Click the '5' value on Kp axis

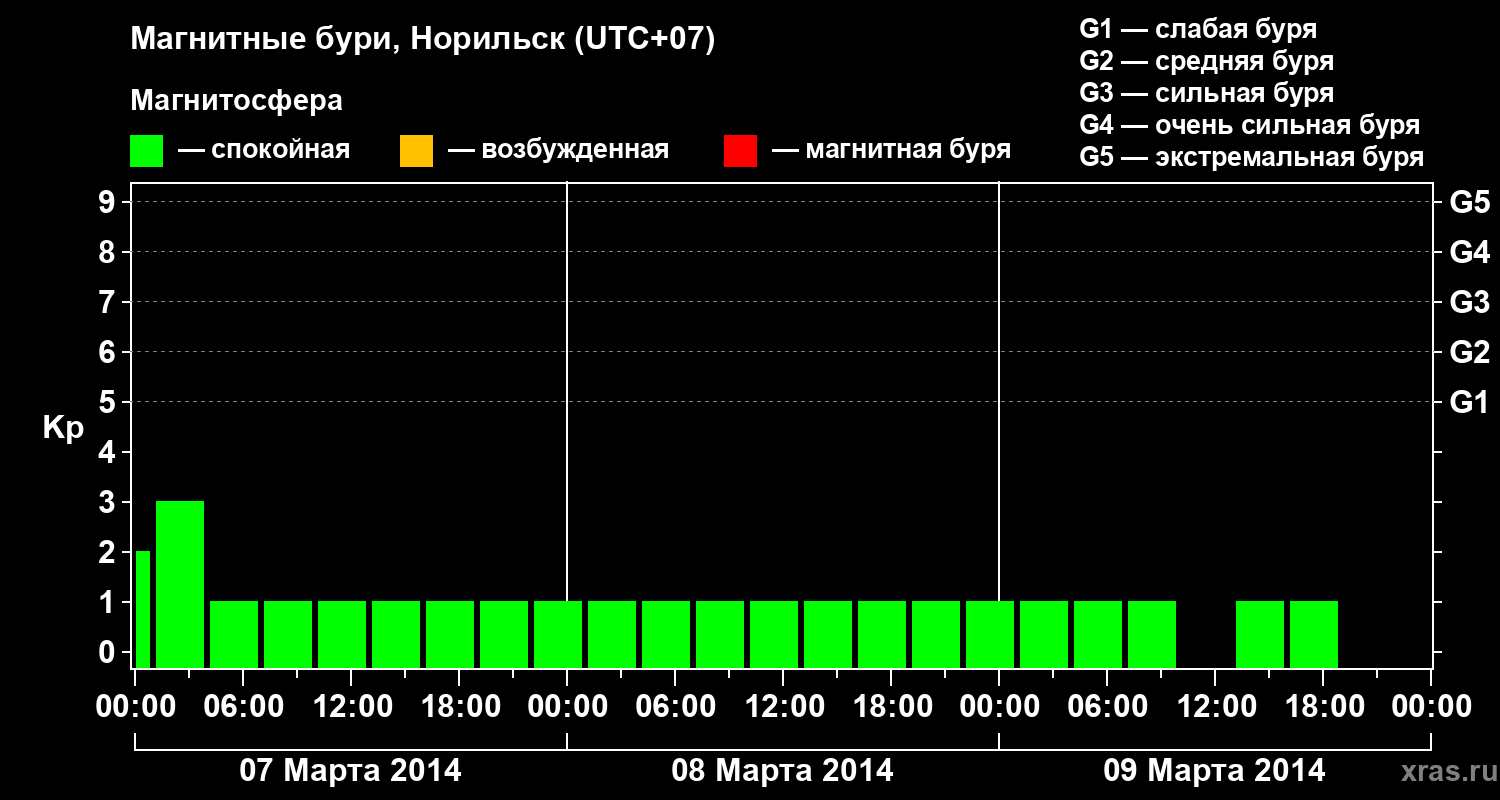pyautogui.click(x=109, y=402)
